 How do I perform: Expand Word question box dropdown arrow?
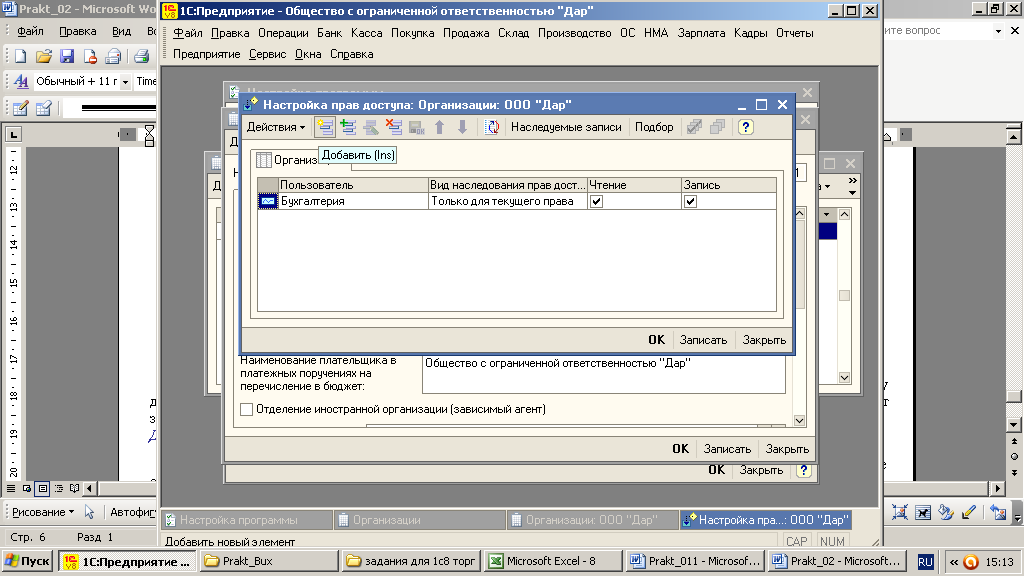(998, 31)
